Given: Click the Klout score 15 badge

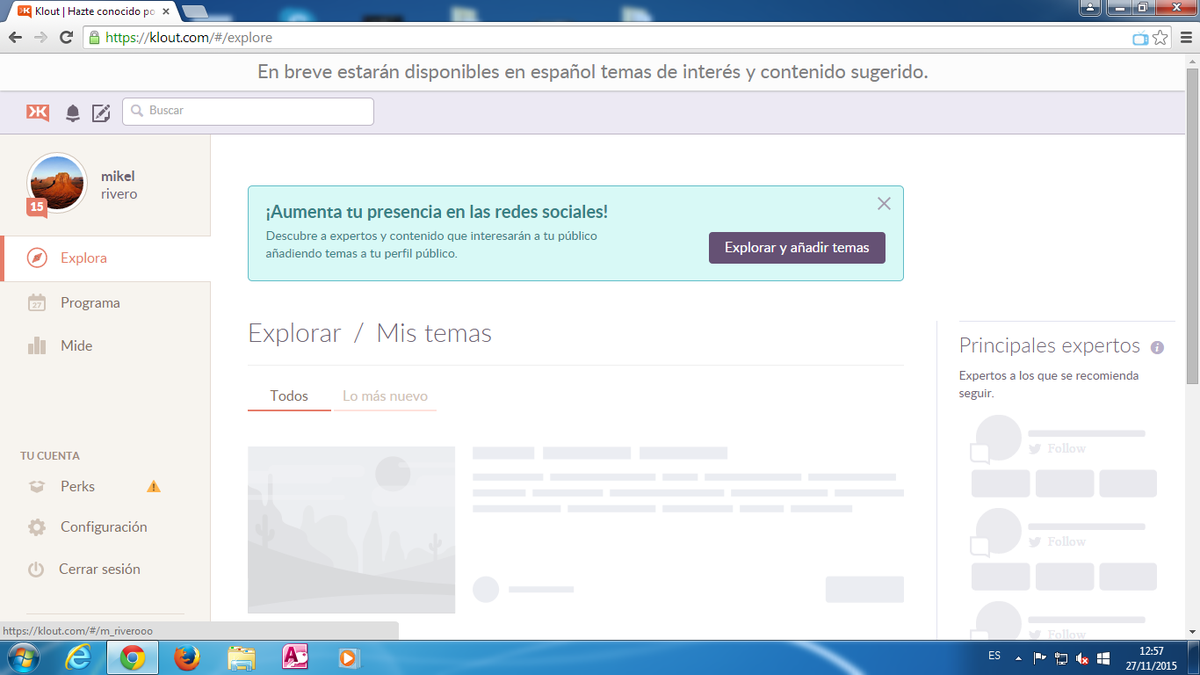Looking at the screenshot, I should pos(37,207).
